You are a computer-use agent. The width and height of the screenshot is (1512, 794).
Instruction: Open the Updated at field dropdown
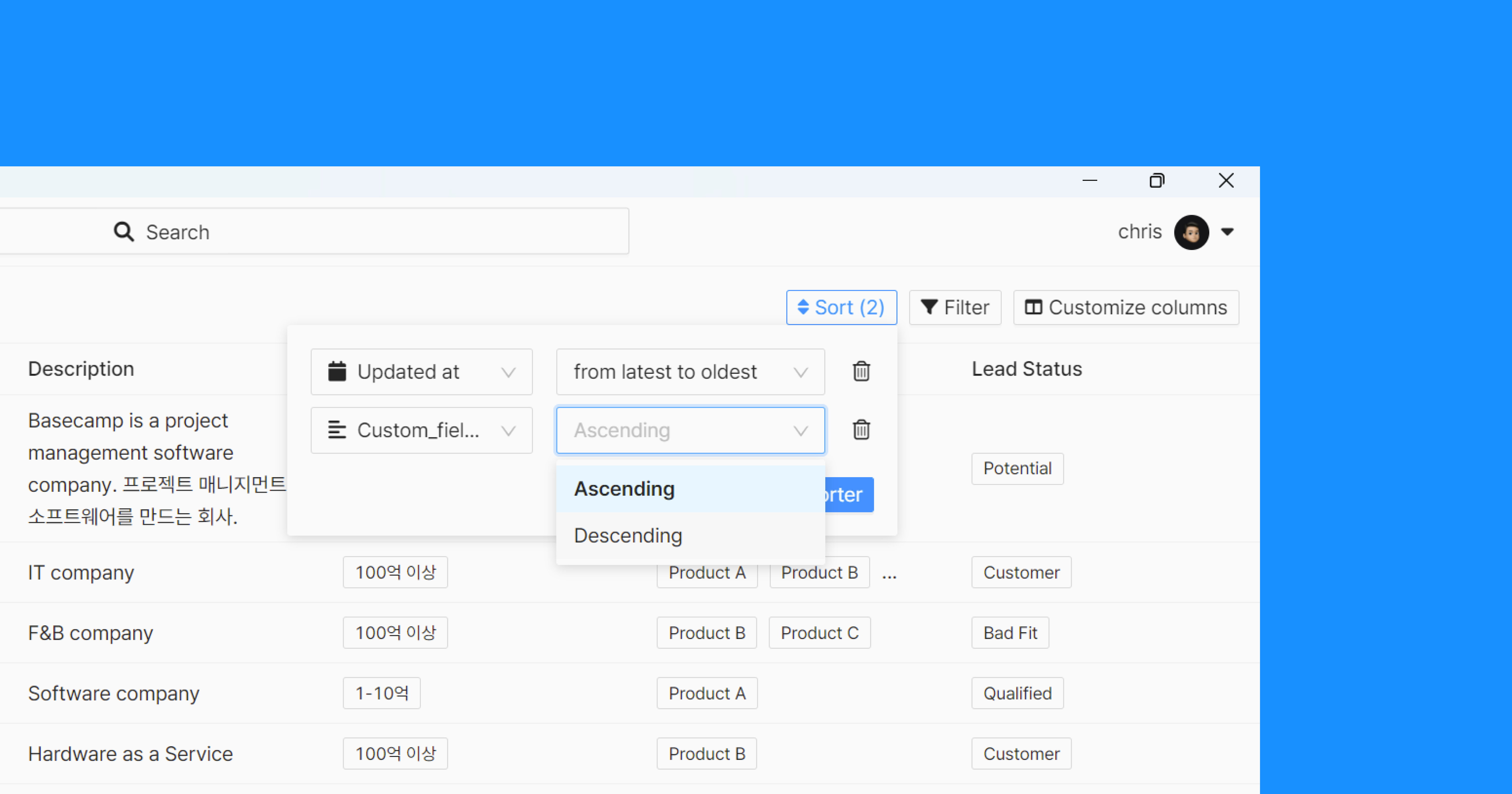click(x=421, y=372)
